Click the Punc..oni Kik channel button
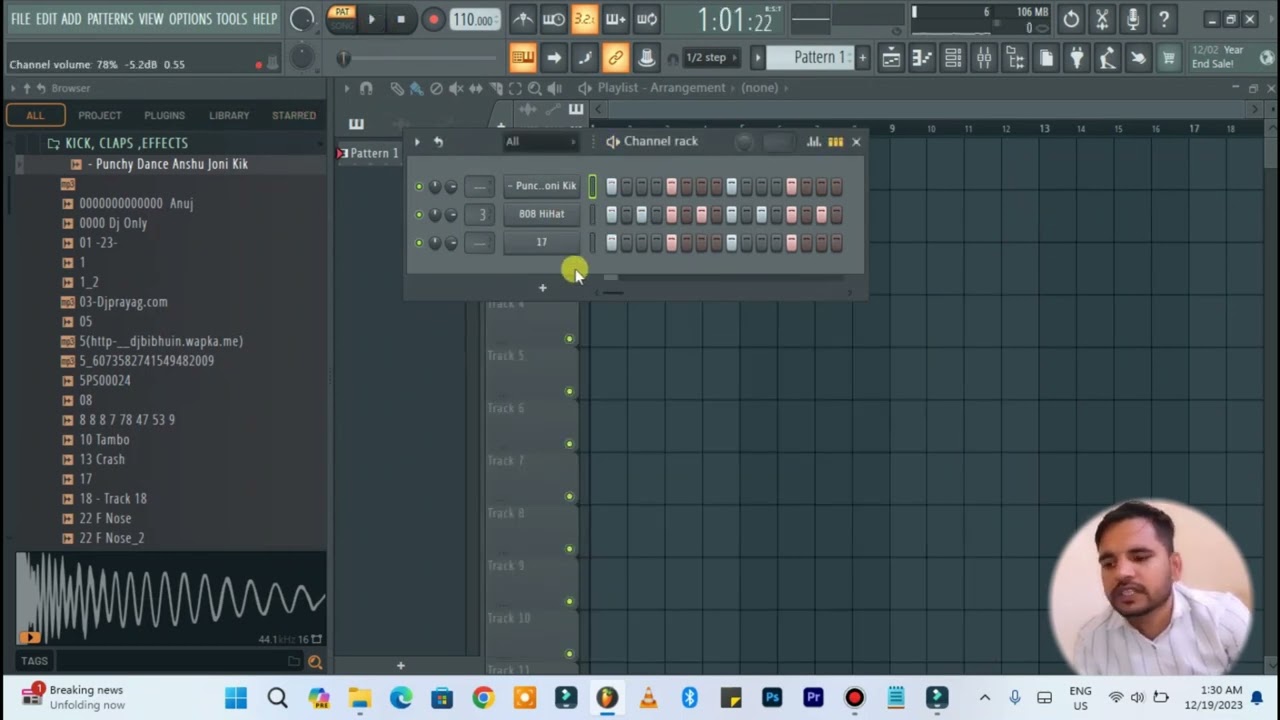The height and width of the screenshot is (720, 1280). pyautogui.click(x=541, y=186)
